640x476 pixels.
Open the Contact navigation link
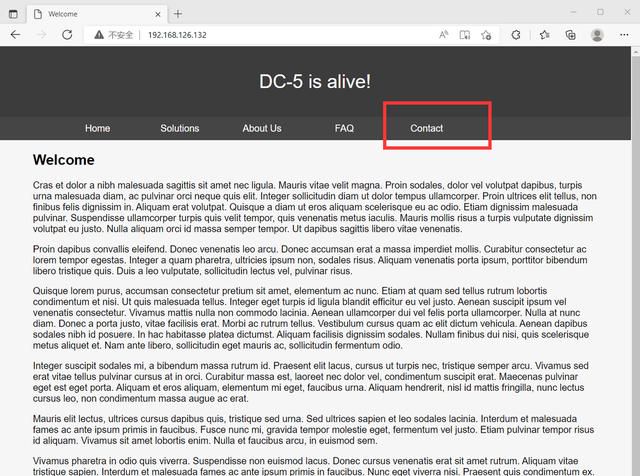427,128
